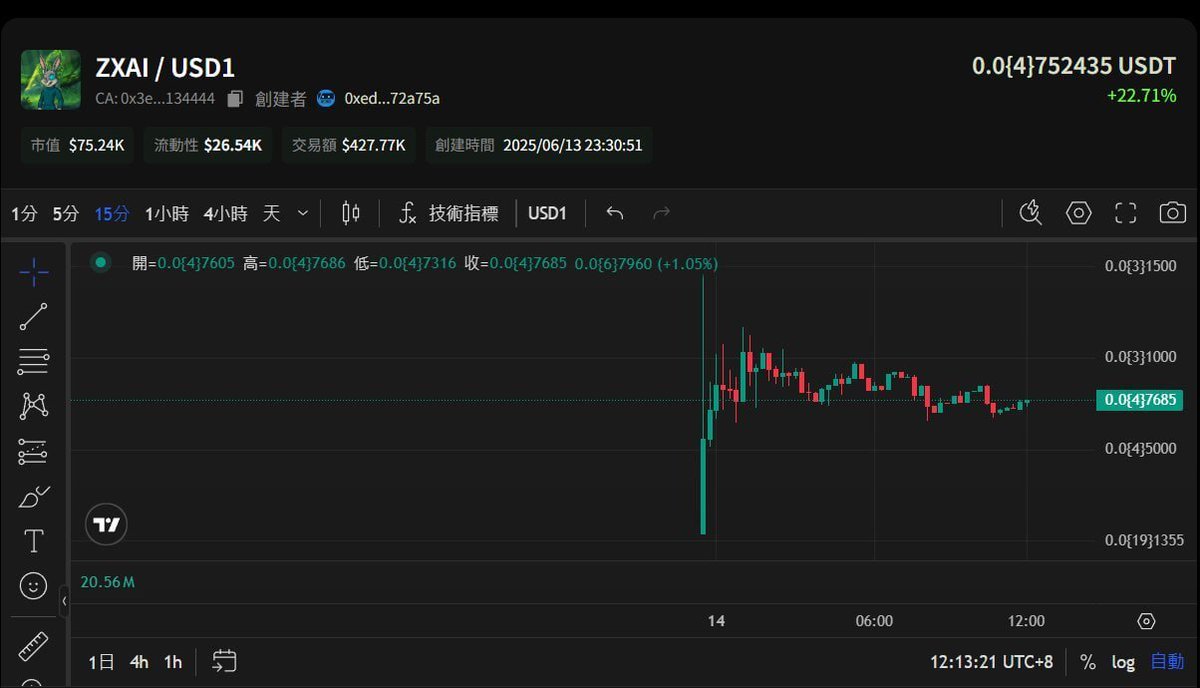The width and height of the screenshot is (1200, 688).
Task: Toggle percent scale mode
Action: (x=1088, y=662)
